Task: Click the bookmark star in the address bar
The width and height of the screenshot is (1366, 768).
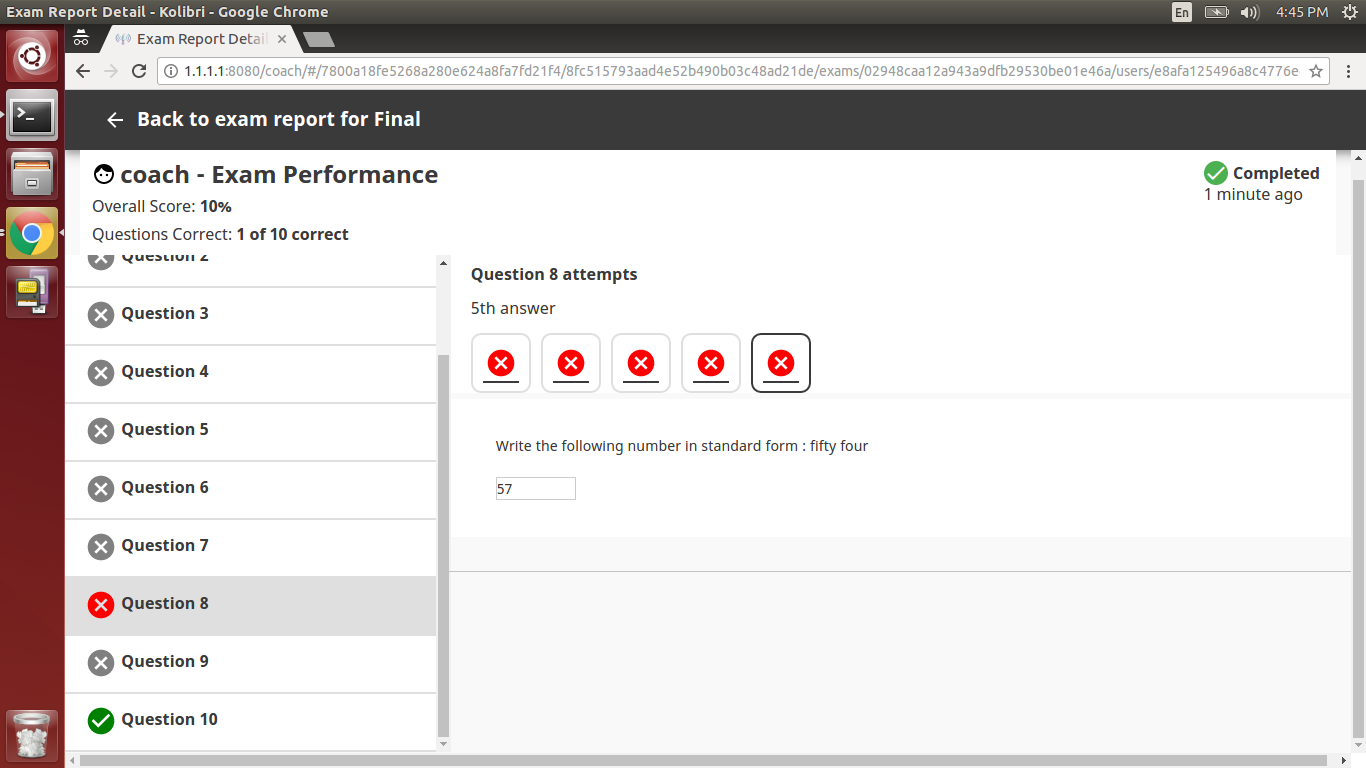Action: click(x=1317, y=71)
